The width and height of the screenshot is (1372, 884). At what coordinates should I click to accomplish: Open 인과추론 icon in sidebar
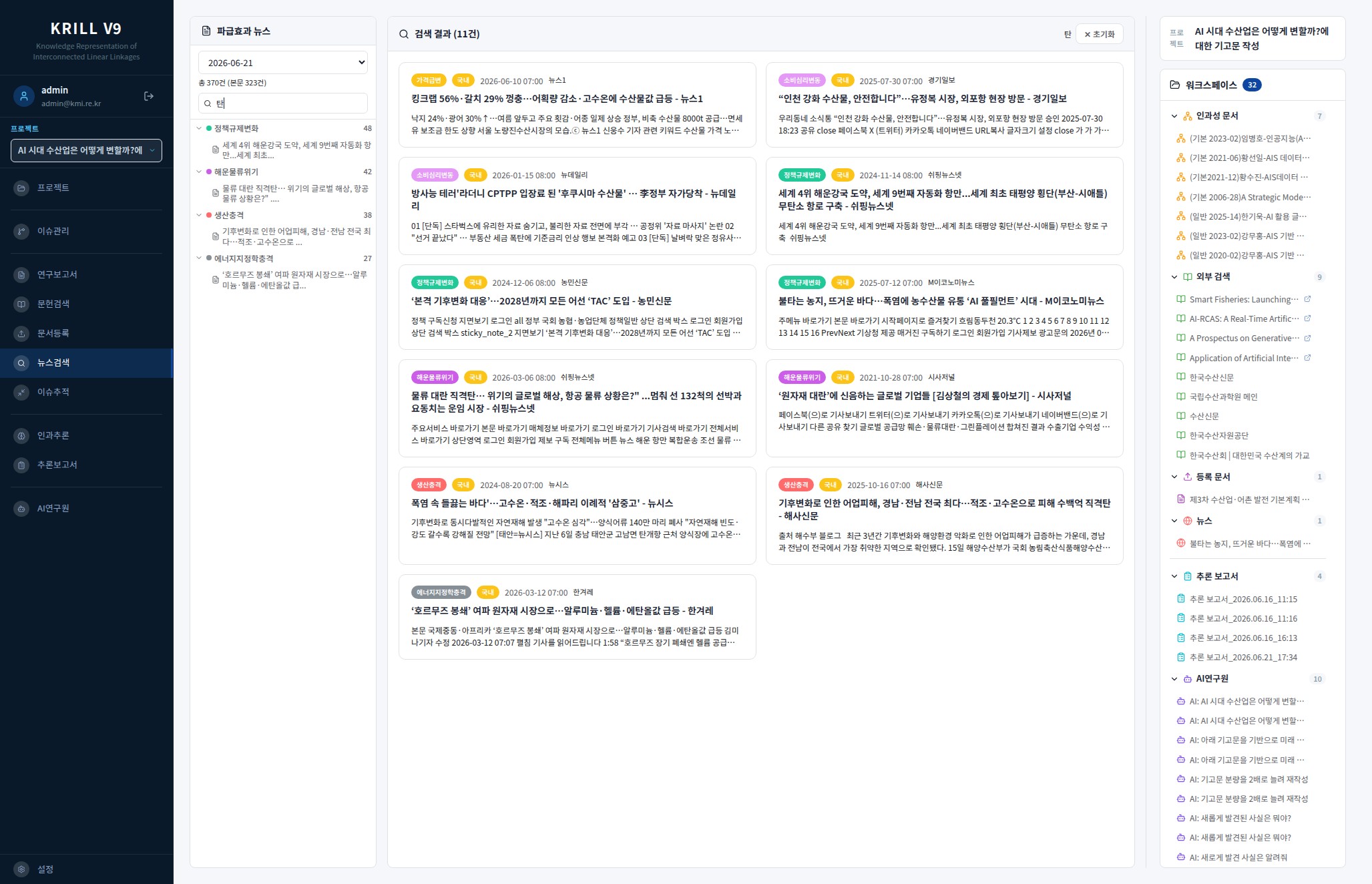click(x=21, y=435)
